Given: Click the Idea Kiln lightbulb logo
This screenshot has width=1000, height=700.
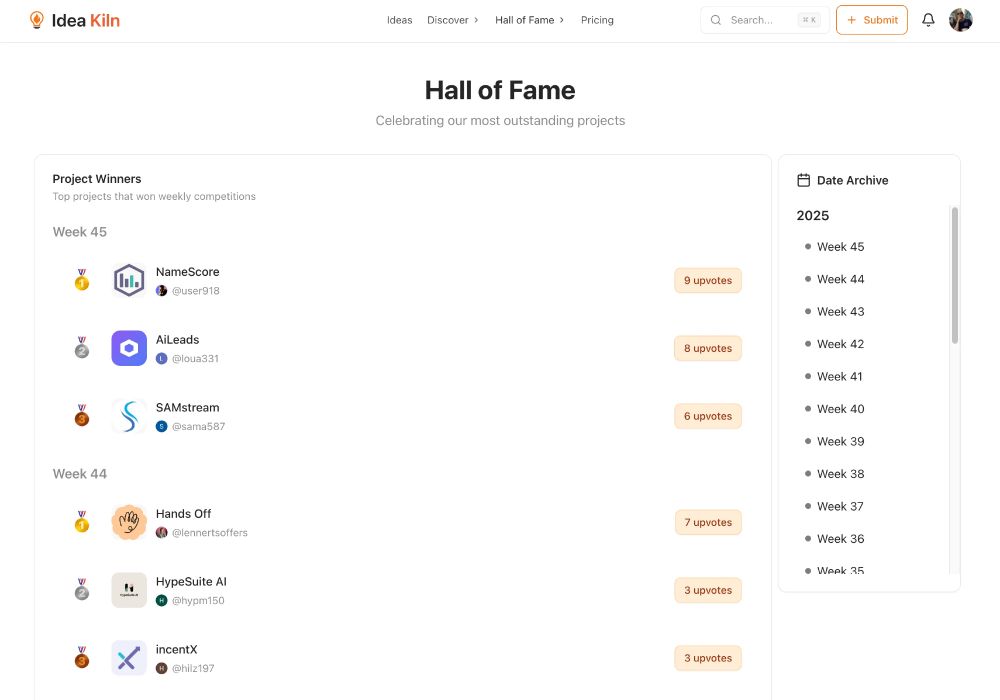Looking at the screenshot, I should (37, 20).
